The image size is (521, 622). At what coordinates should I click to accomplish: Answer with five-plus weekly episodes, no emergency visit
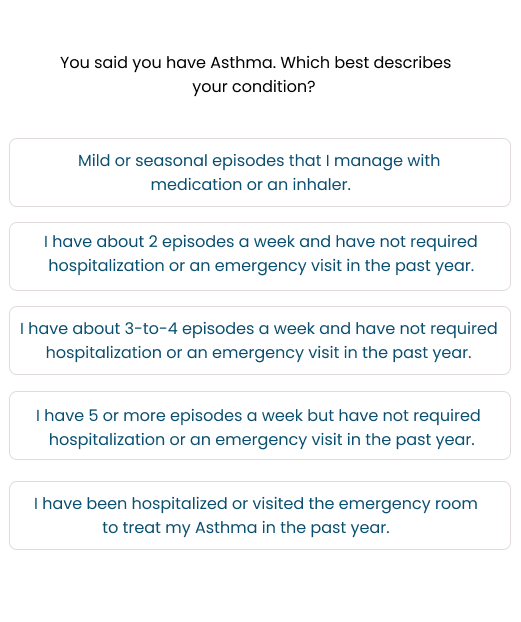click(260, 426)
